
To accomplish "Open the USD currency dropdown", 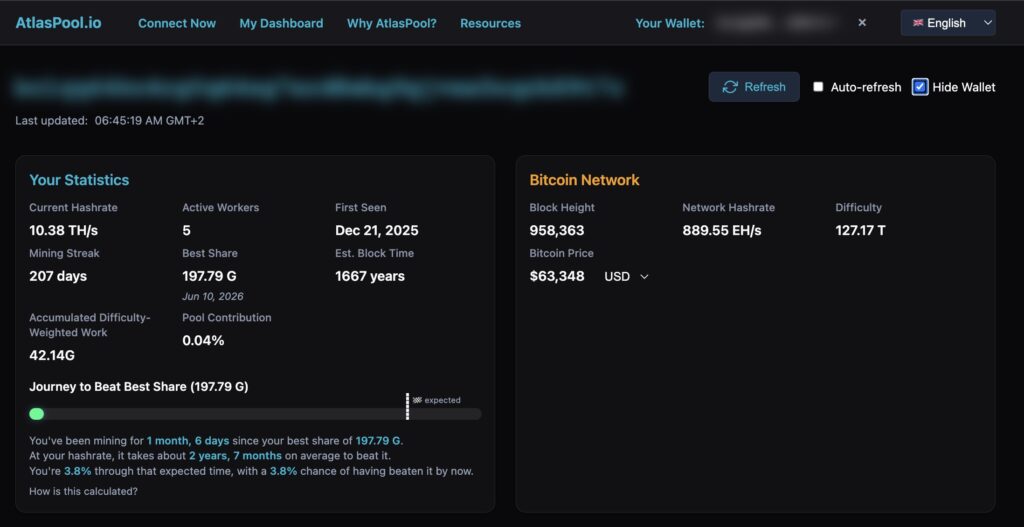I will [626, 276].
